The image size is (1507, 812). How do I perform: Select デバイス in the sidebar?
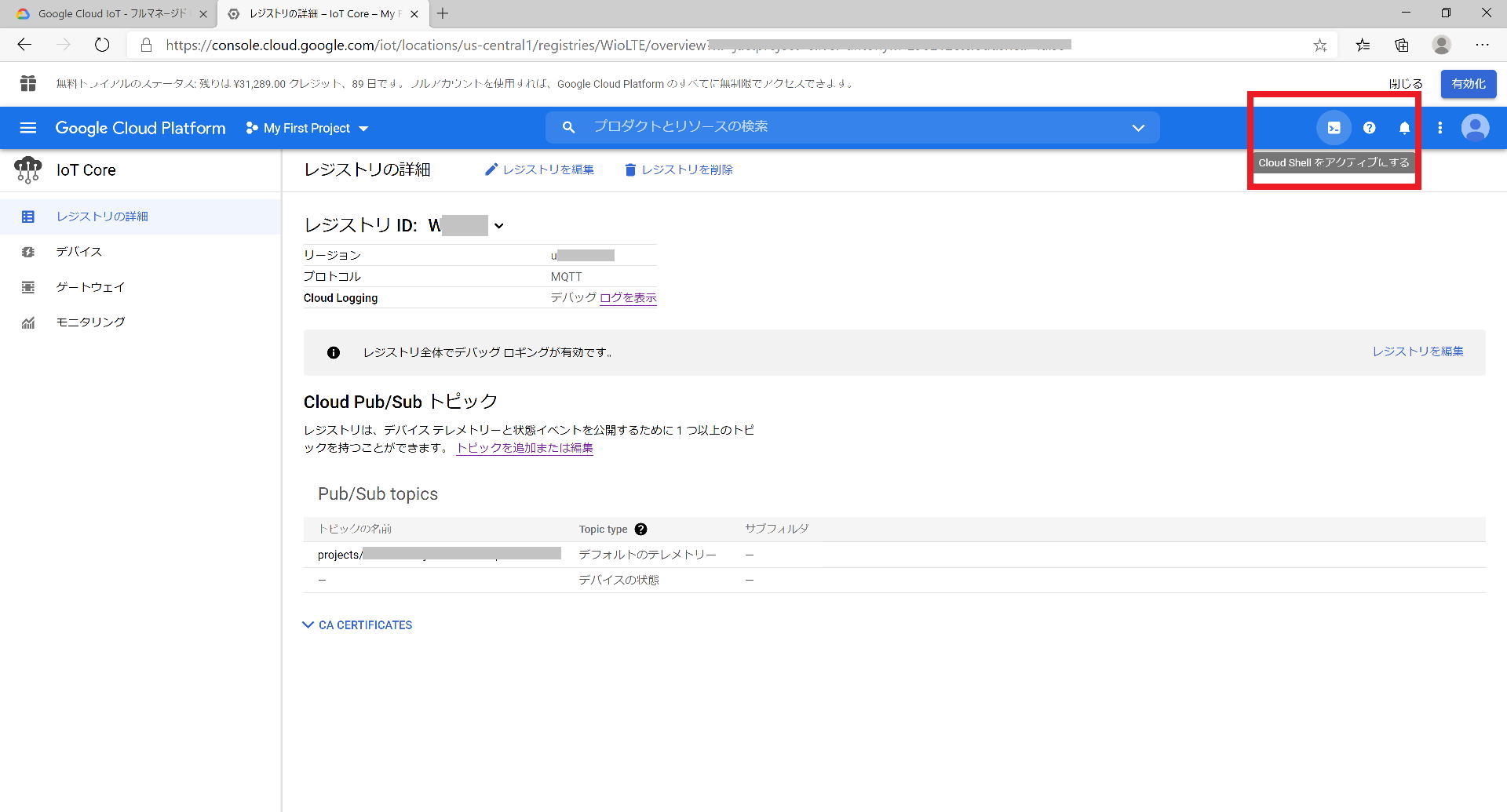pyautogui.click(x=79, y=252)
